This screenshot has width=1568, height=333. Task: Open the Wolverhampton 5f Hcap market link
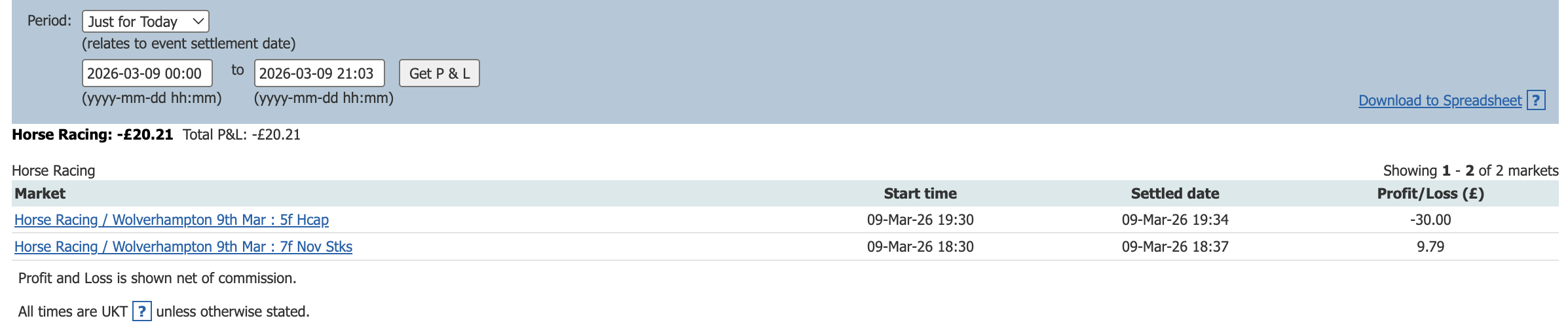[x=172, y=220]
